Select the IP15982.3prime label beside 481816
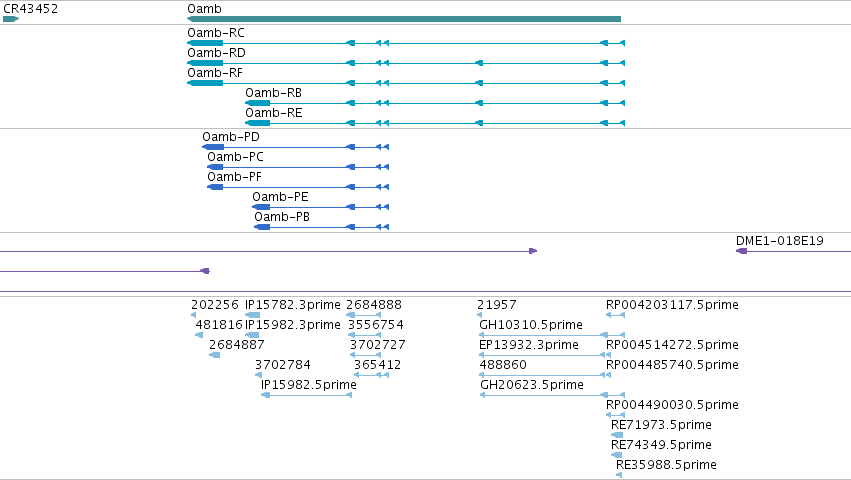The image size is (851, 480). tap(293, 325)
